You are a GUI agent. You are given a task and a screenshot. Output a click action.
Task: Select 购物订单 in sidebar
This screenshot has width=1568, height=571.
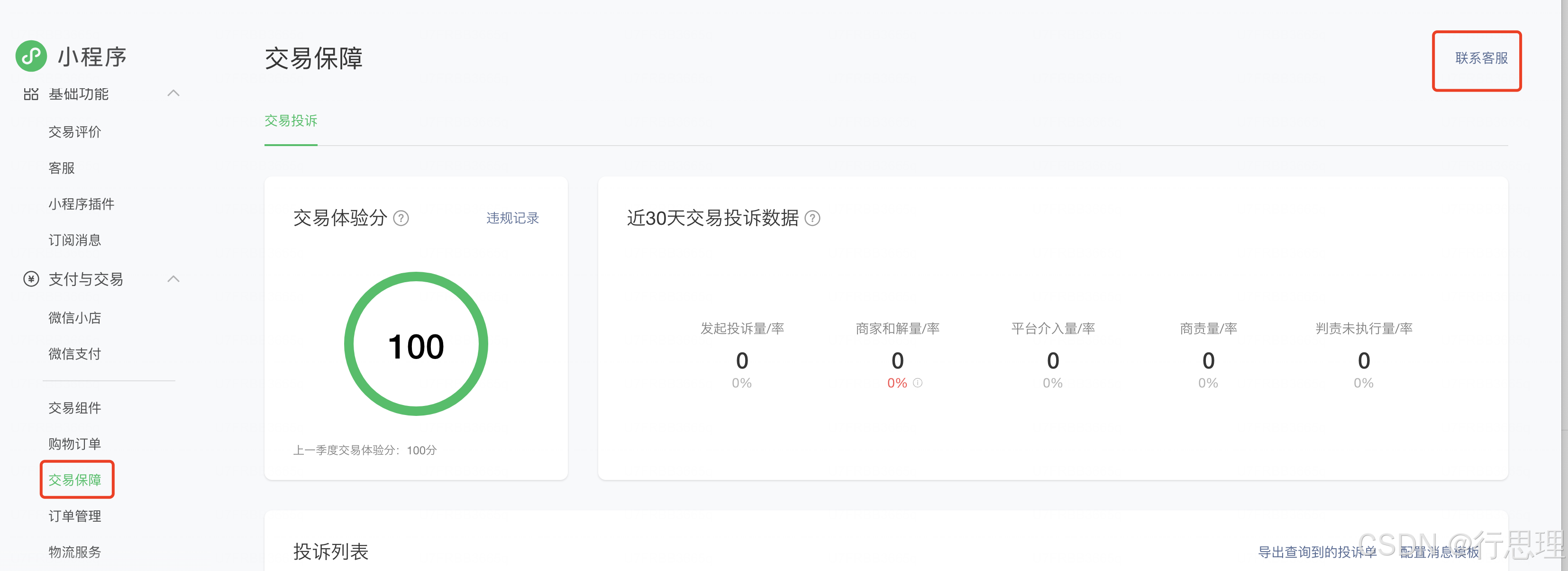click(x=75, y=444)
